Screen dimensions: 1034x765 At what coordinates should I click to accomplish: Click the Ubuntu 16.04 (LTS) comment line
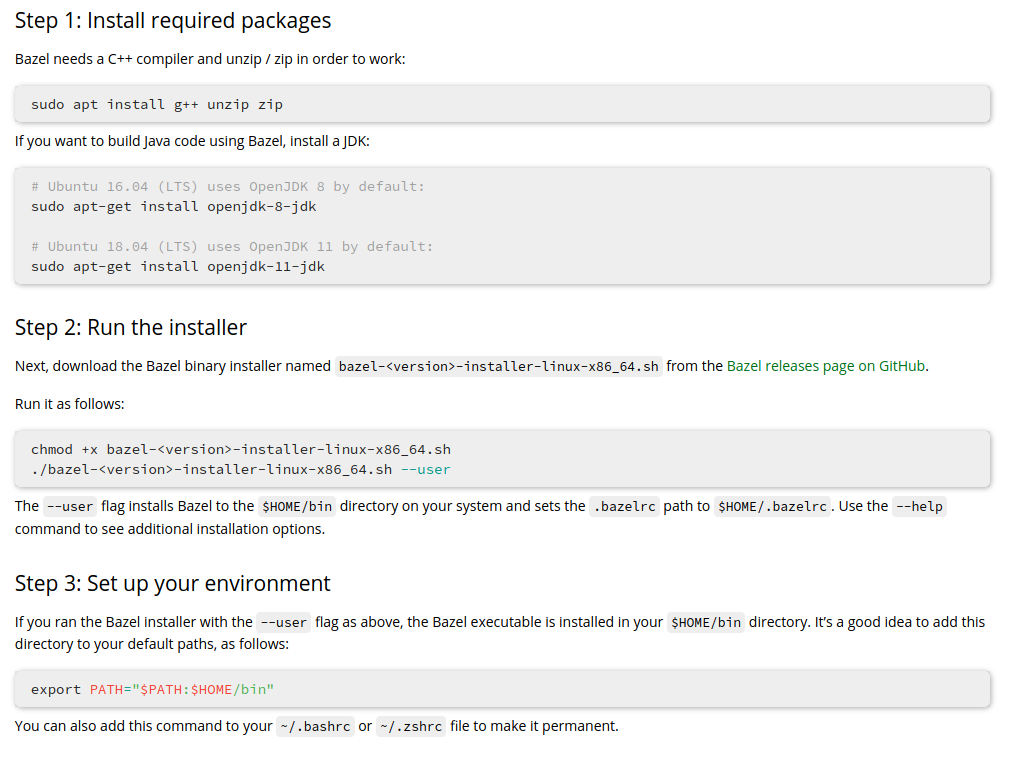(x=228, y=187)
